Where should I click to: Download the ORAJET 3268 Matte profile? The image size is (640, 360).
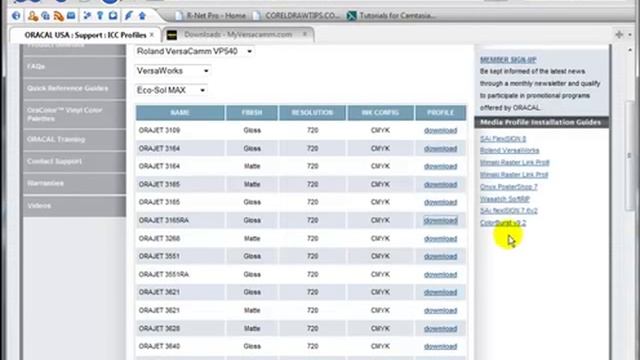pos(440,239)
